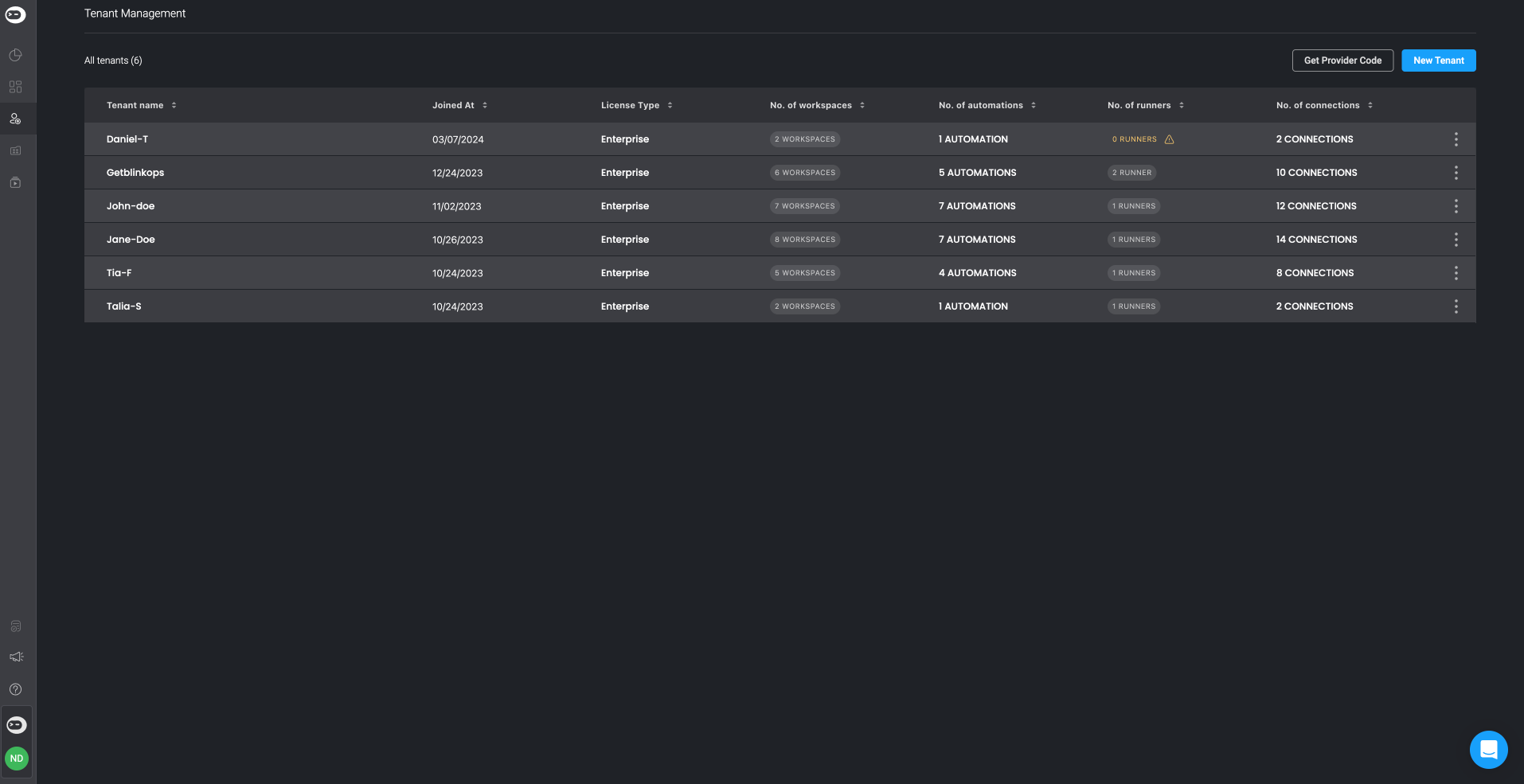Click the warning icon beside 0 RUNNERS
Screen dimensions: 1524x784
click(1169, 139)
